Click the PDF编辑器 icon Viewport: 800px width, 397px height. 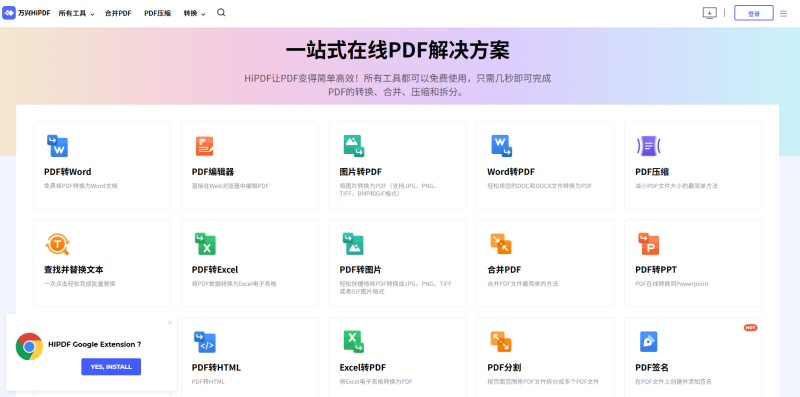205,146
